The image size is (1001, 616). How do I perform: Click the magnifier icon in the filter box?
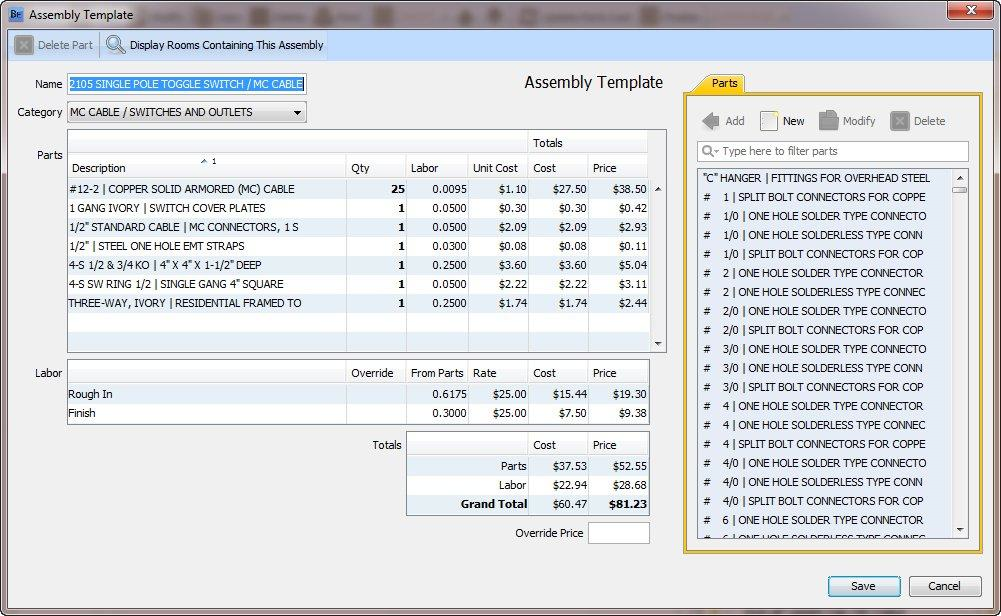click(x=709, y=151)
